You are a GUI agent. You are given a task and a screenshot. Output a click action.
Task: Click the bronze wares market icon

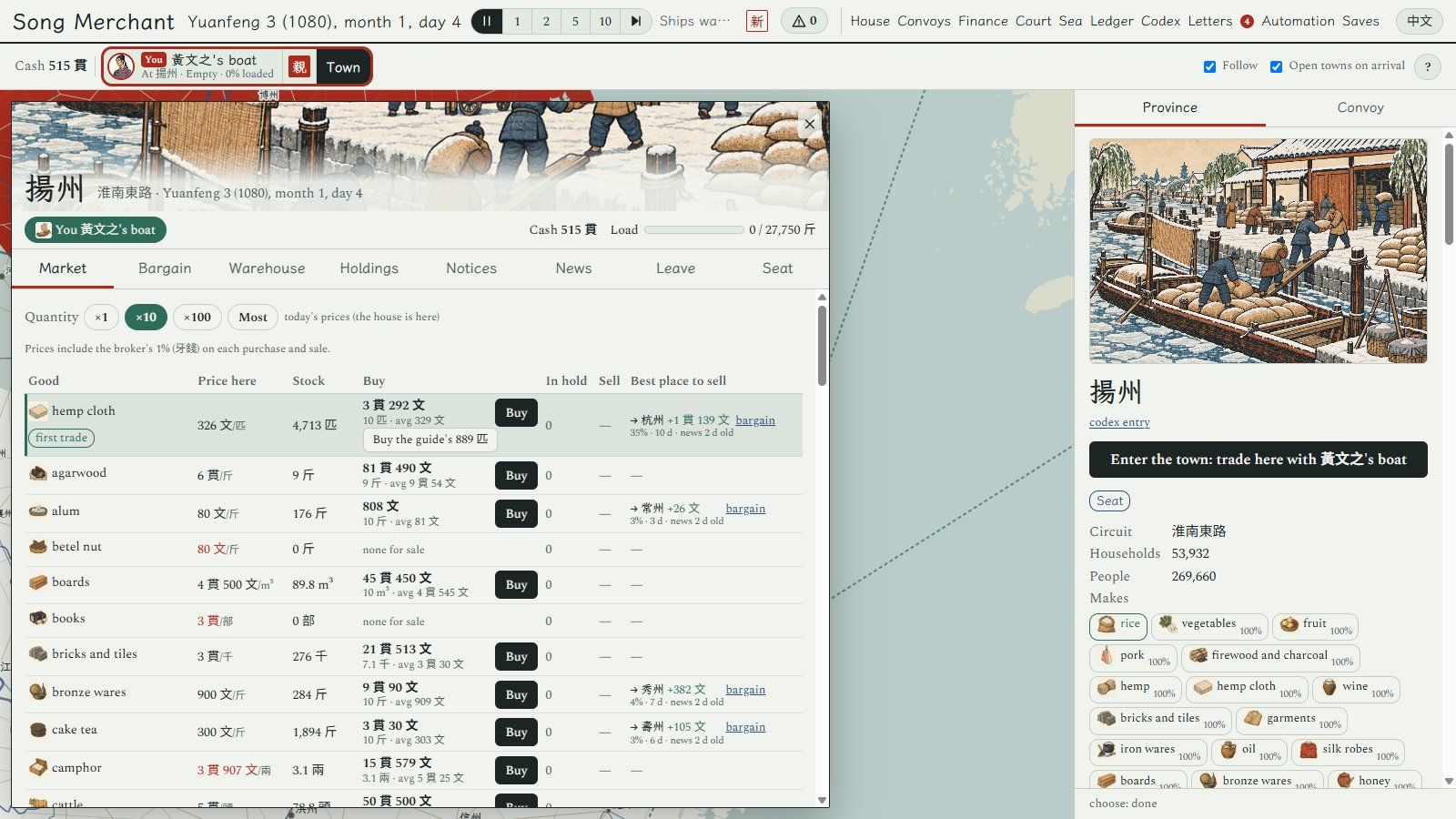pos(38,692)
